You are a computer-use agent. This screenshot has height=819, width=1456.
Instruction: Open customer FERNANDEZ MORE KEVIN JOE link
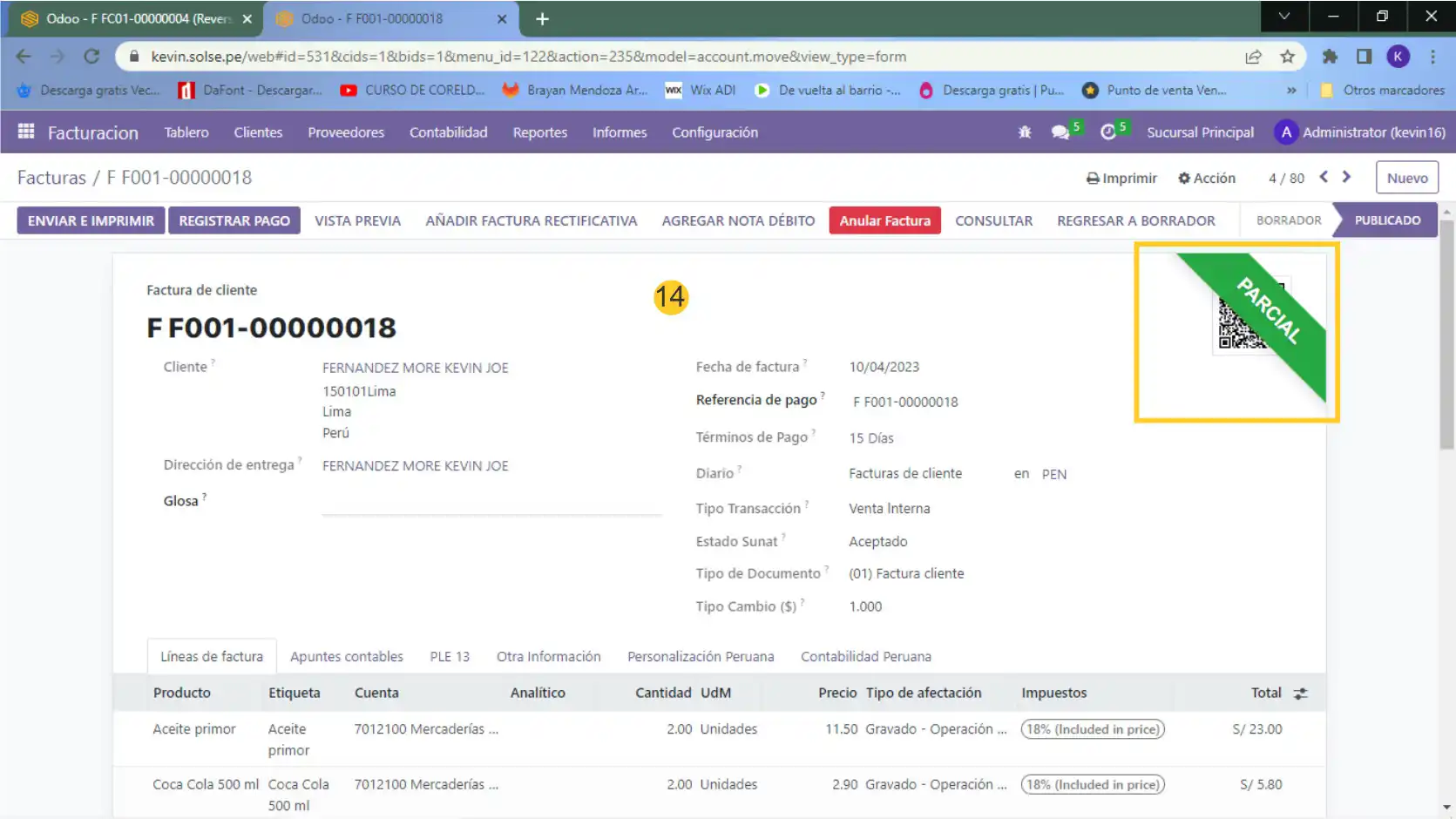[x=415, y=368]
